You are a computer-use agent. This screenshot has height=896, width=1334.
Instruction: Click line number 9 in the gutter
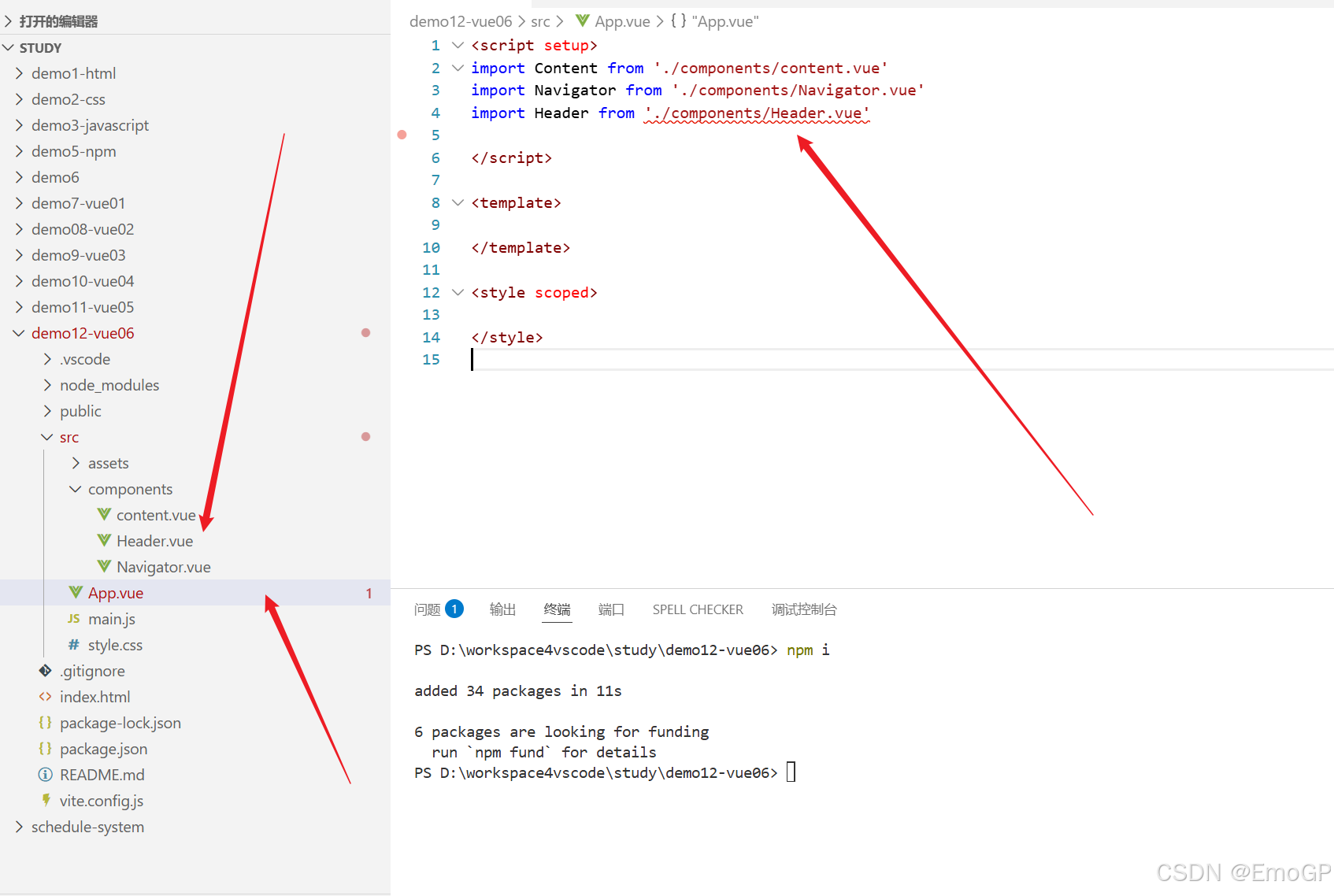coord(435,225)
